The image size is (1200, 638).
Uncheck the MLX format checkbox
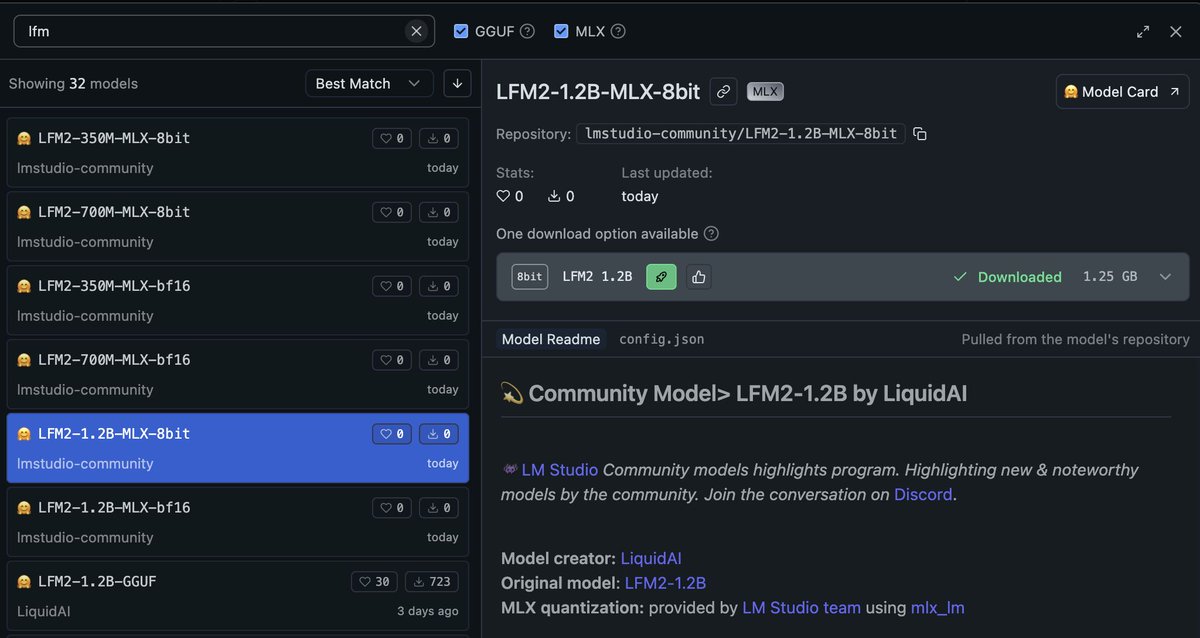(x=561, y=31)
